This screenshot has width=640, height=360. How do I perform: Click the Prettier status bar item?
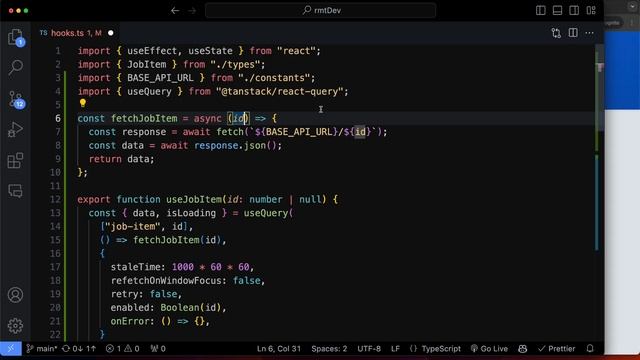pyautogui.click(x=556, y=349)
